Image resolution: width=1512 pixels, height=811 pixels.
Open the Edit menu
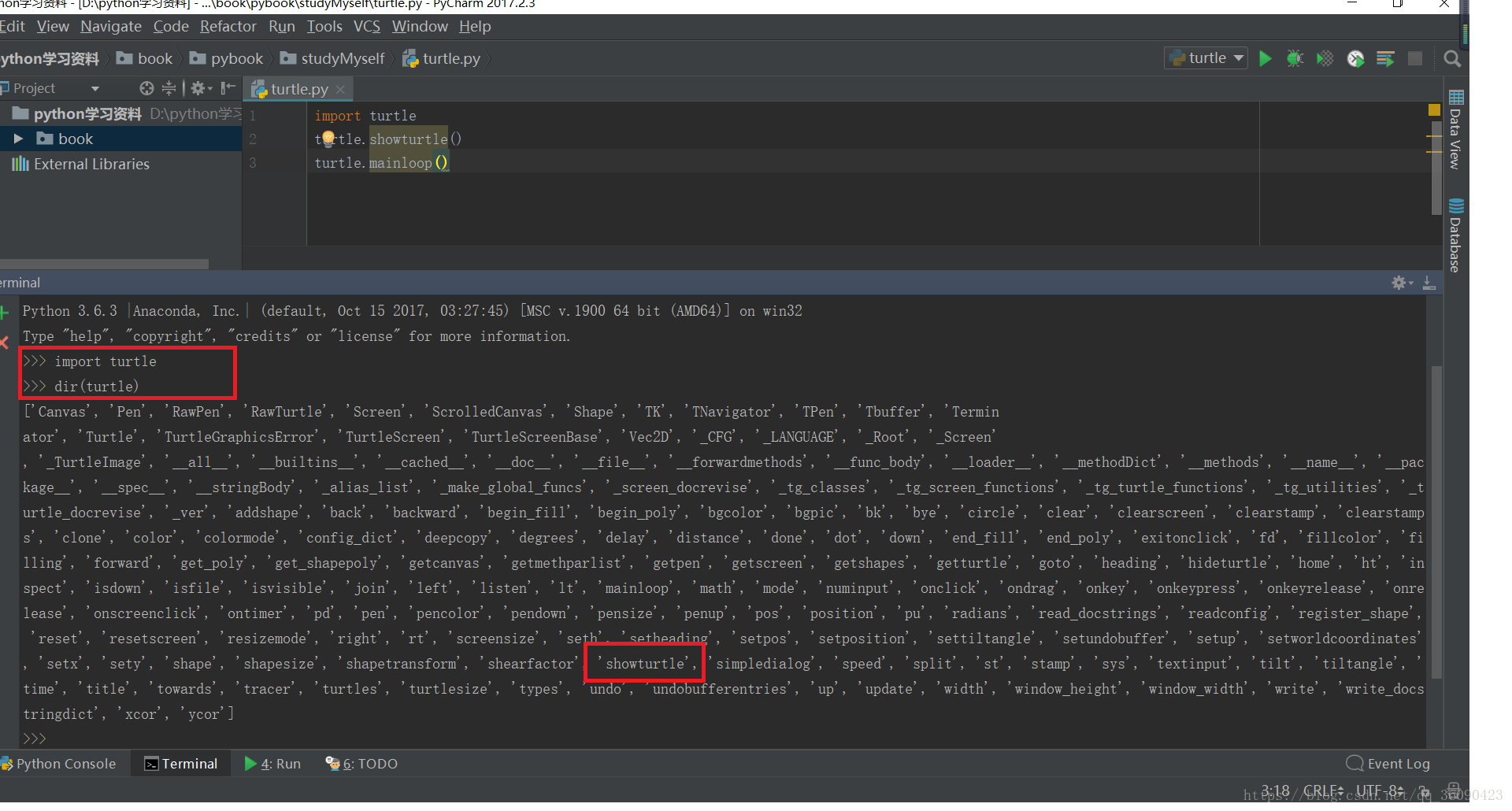12,26
